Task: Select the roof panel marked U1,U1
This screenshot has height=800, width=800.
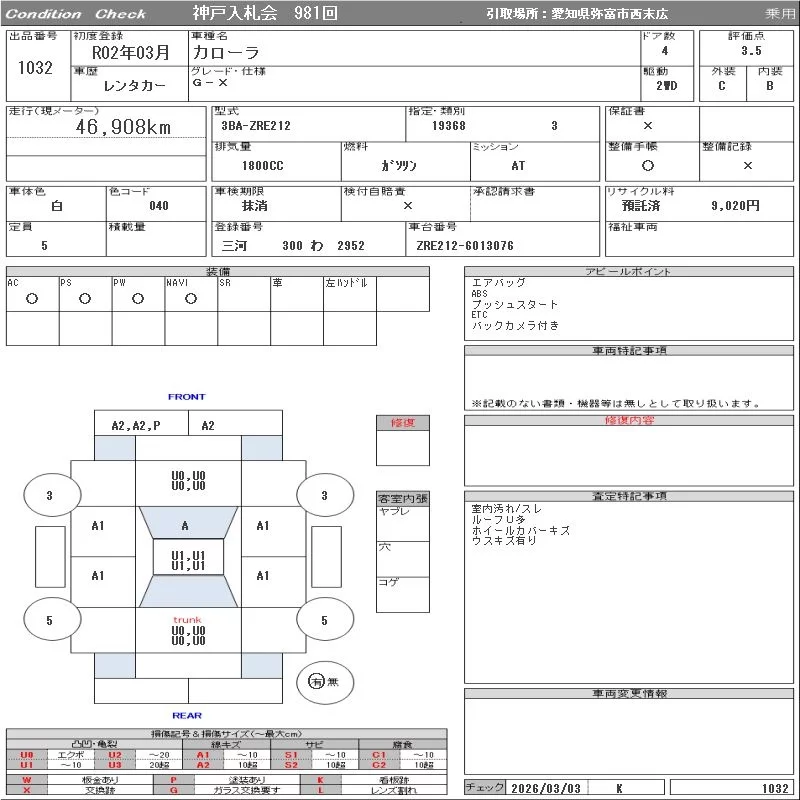Action: tap(188, 560)
